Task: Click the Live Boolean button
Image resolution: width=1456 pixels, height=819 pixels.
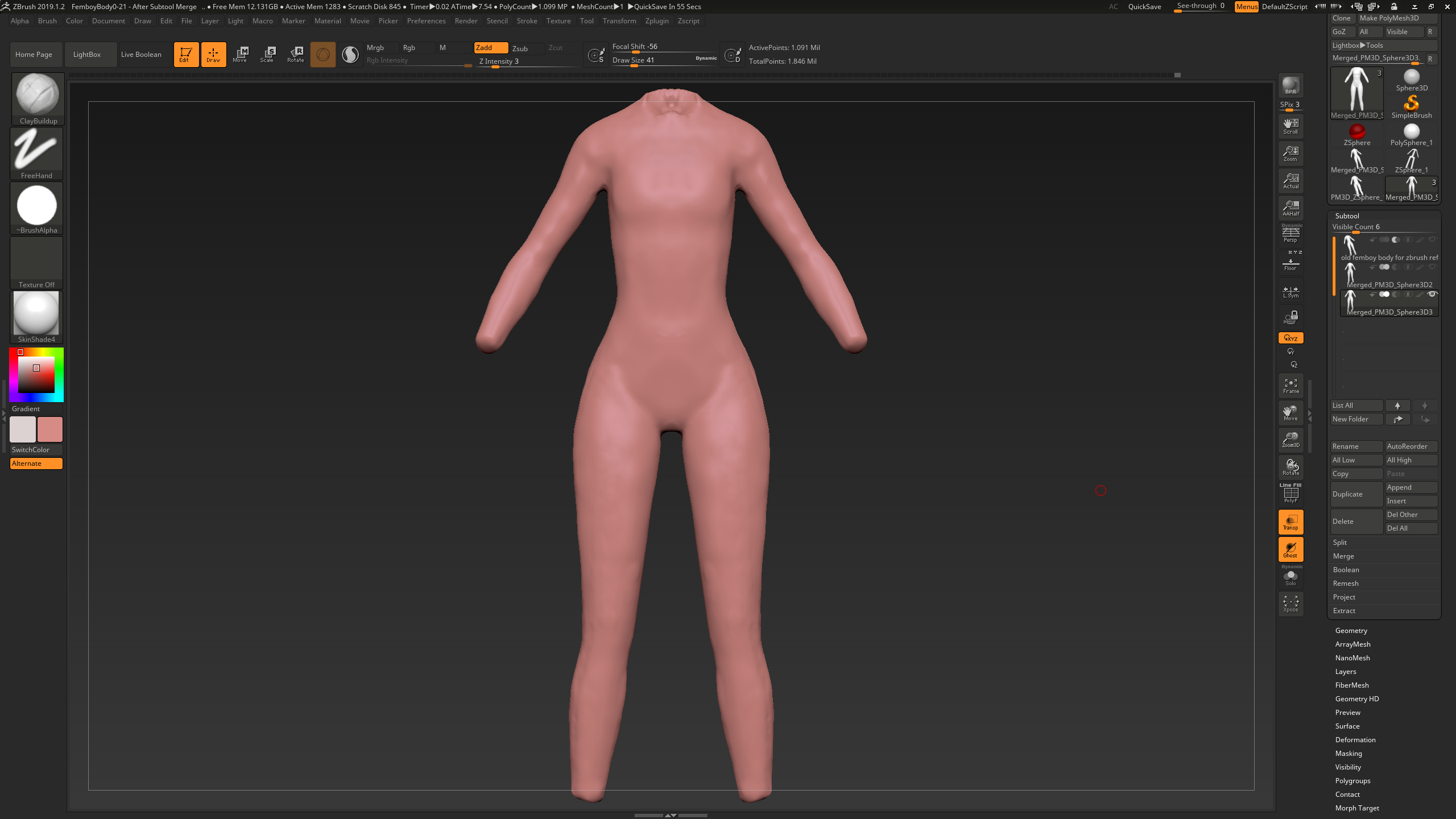Action: pyautogui.click(x=141, y=55)
